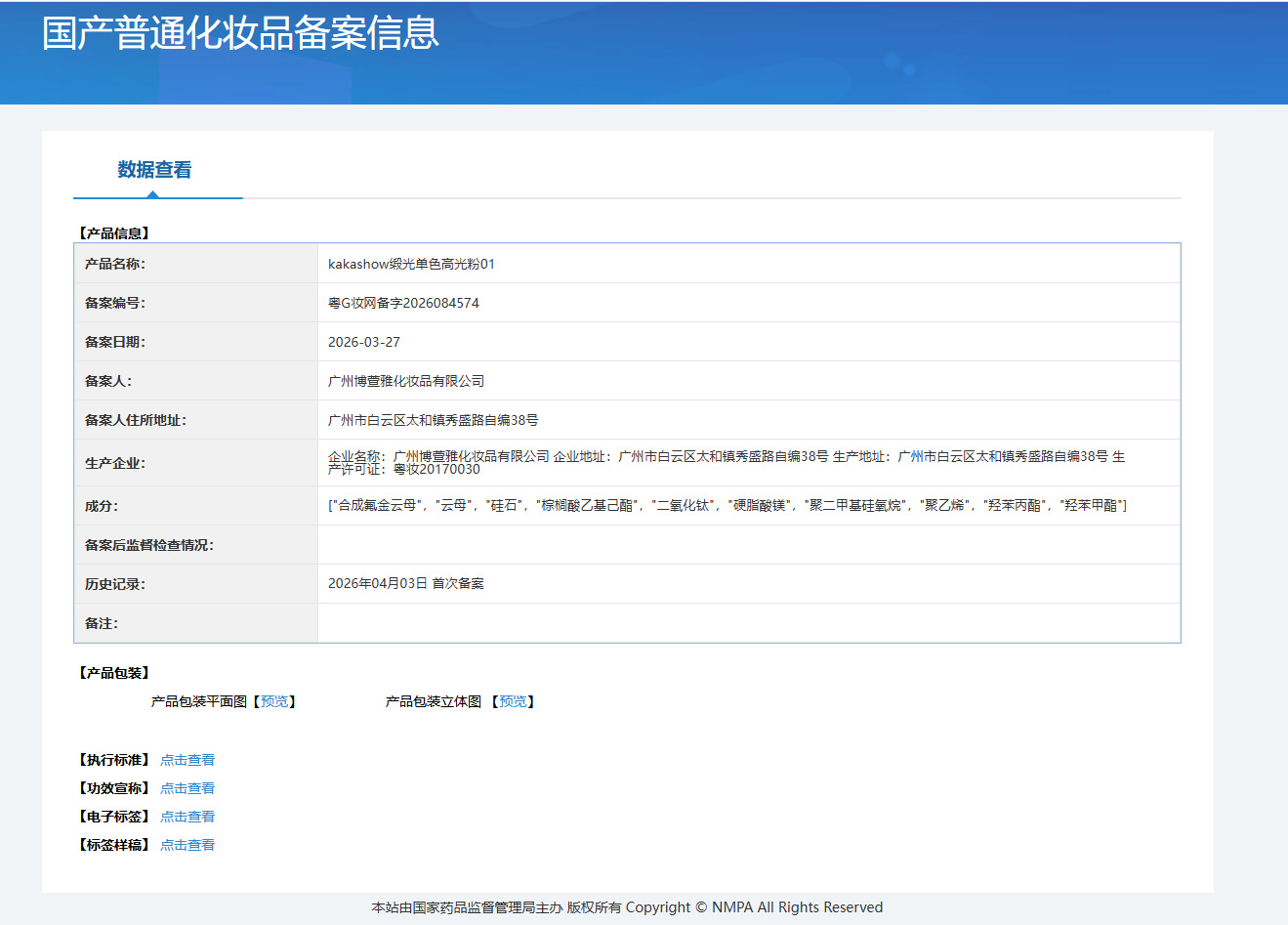Select filer address 广州市白云区太和镇秀盛路自编38号
Image resolution: width=1288 pixels, height=925 pixels.
point(434,420)
